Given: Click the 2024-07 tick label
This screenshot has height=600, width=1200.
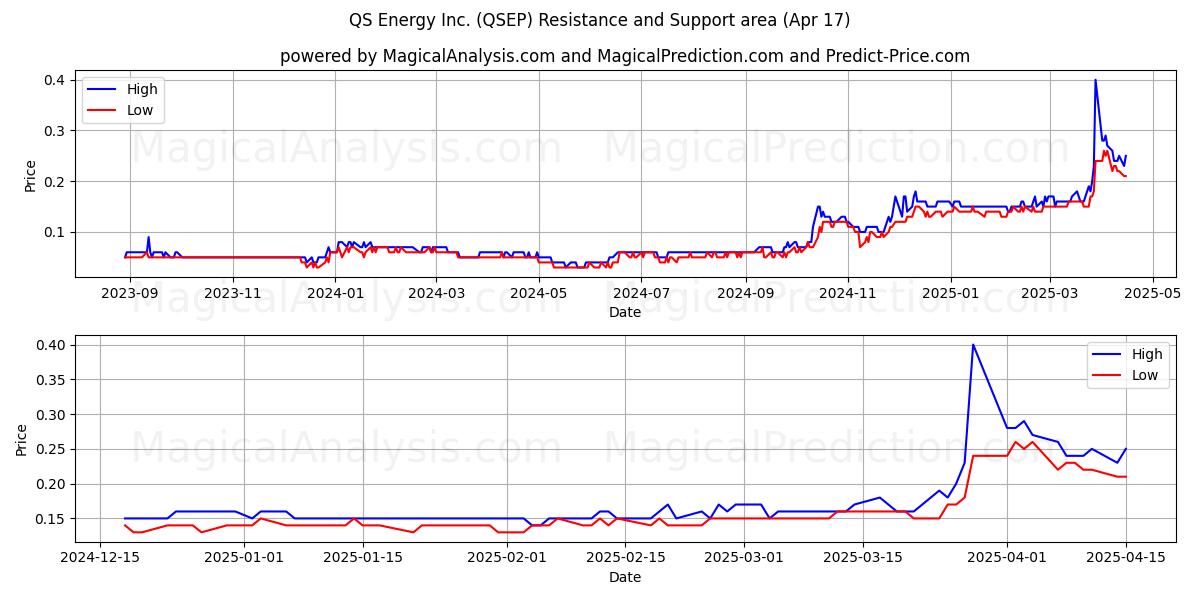Looking at the screenshot, I should (642, 293).
